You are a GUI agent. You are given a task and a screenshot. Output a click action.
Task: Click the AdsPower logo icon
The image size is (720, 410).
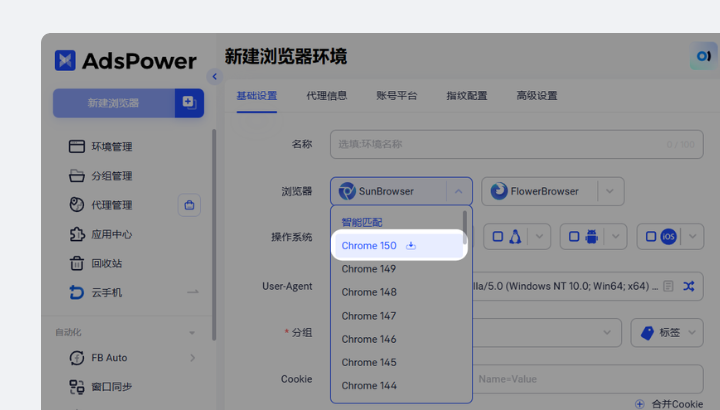click(x=65, y=60)
